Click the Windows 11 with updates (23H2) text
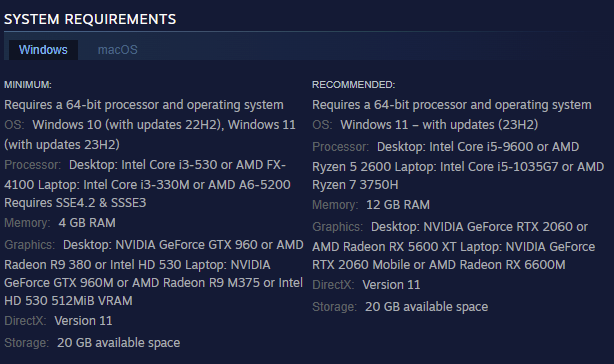 (439, 125)
